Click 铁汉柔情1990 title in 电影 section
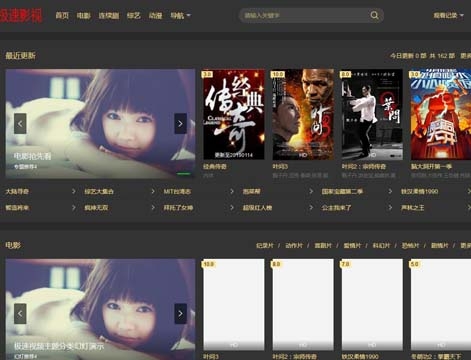This screenshot has width=471, height=360. point(360,356)
